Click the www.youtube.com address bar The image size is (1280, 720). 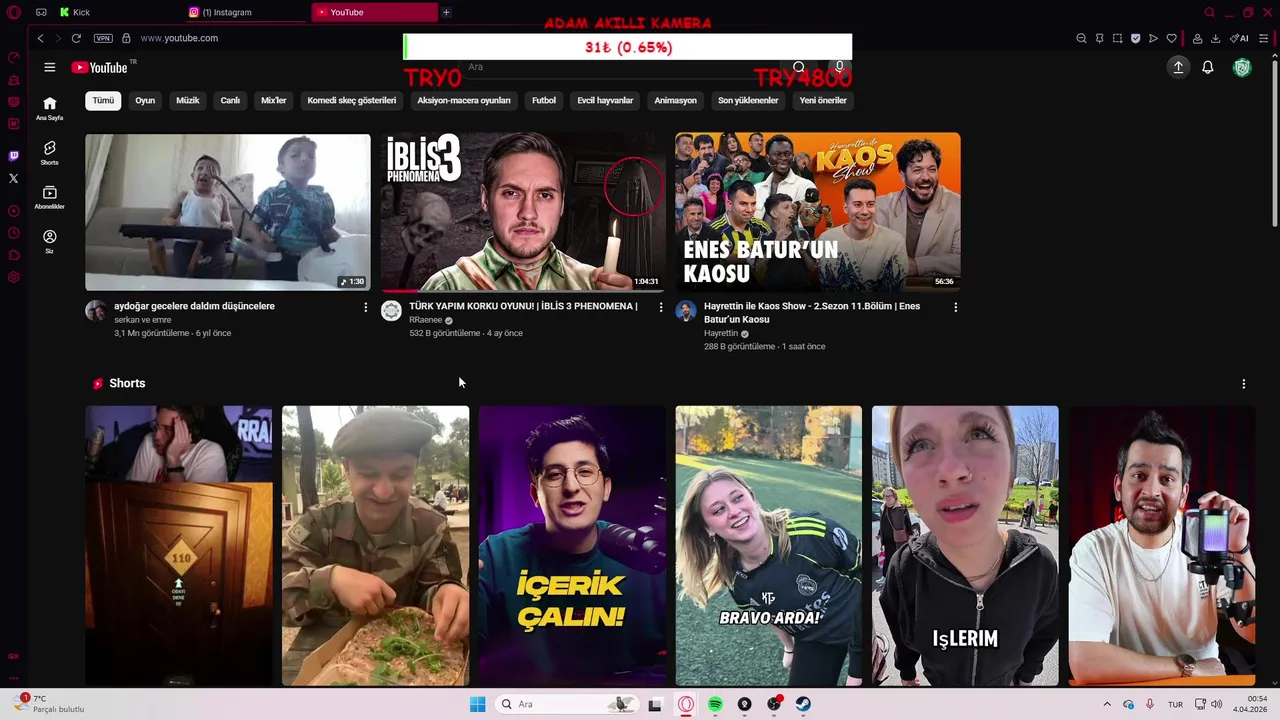tap(179, 38)
